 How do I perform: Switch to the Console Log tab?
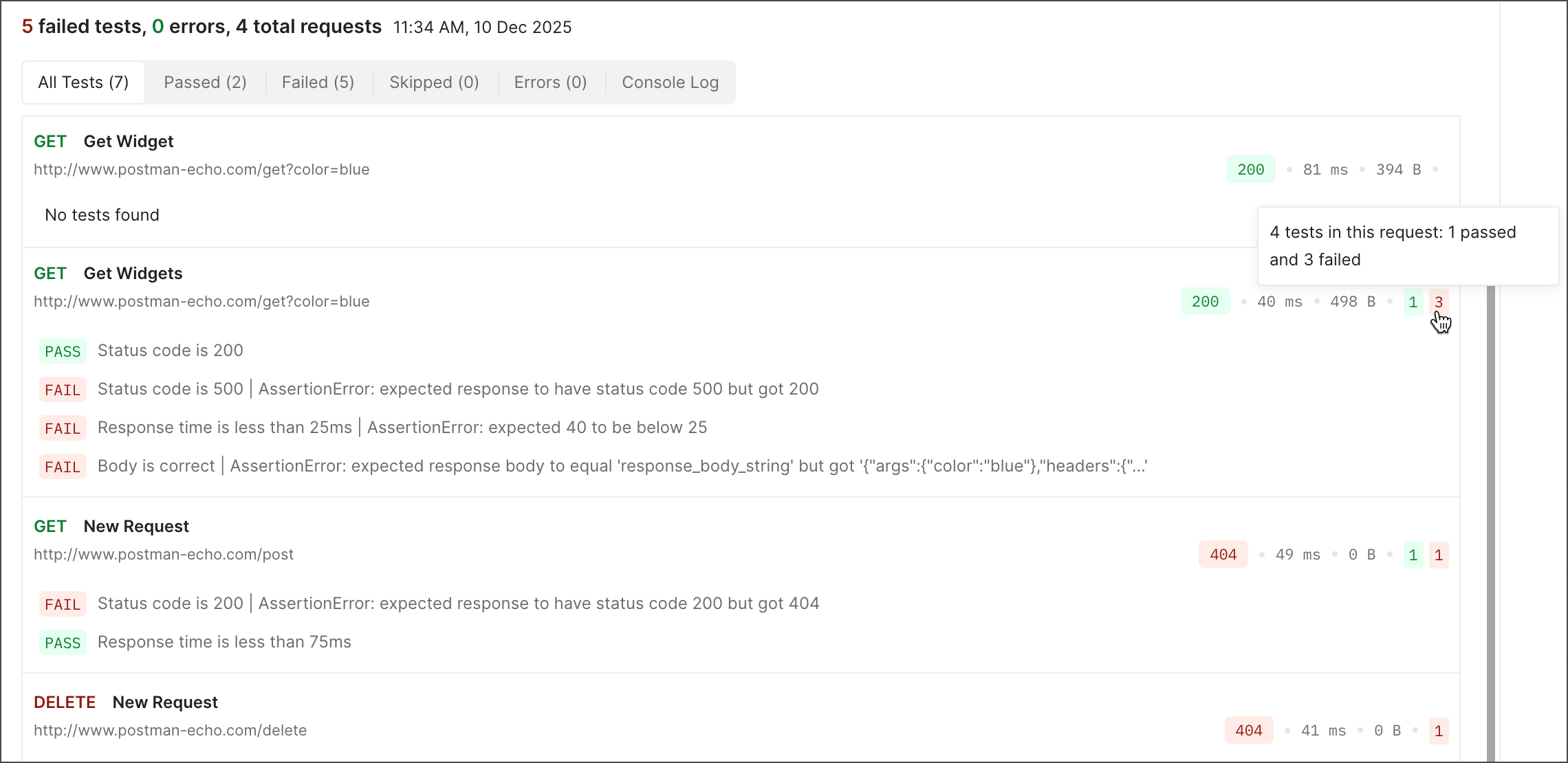(x=670, y=82)
